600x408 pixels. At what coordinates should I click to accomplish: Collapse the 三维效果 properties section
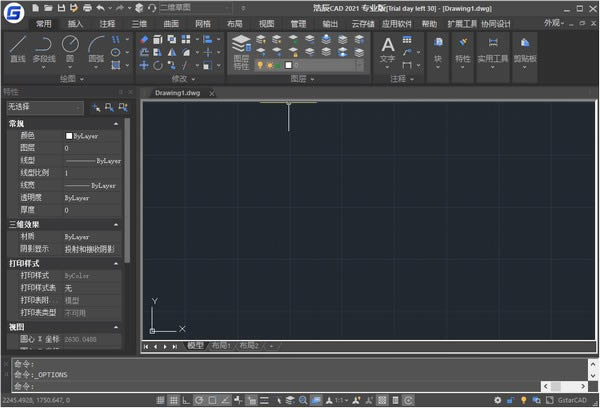point(116,224)
